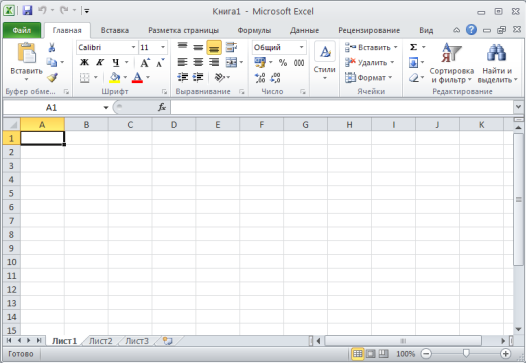527x364 pixels.
Task: Open the Calibri font name dropdown
Action: pyautogui.click(x=133, y=47)
